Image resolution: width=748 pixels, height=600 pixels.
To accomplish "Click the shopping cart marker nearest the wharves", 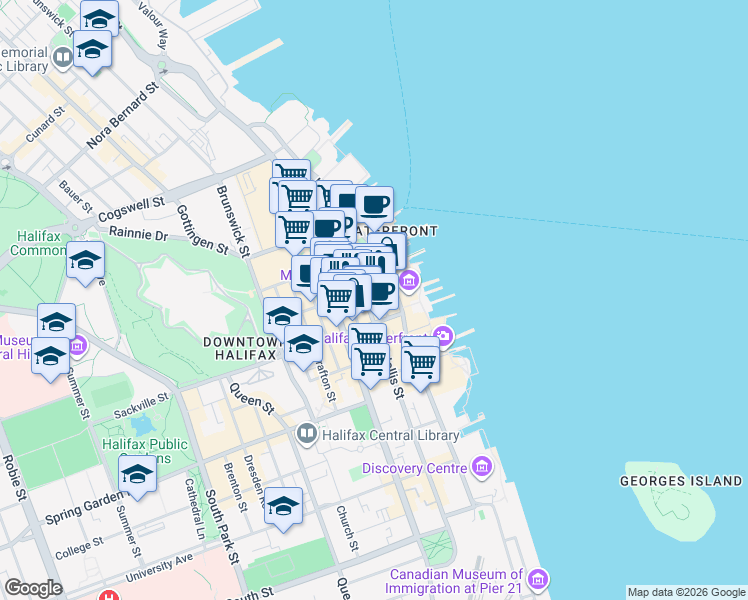I will [420, 367].
